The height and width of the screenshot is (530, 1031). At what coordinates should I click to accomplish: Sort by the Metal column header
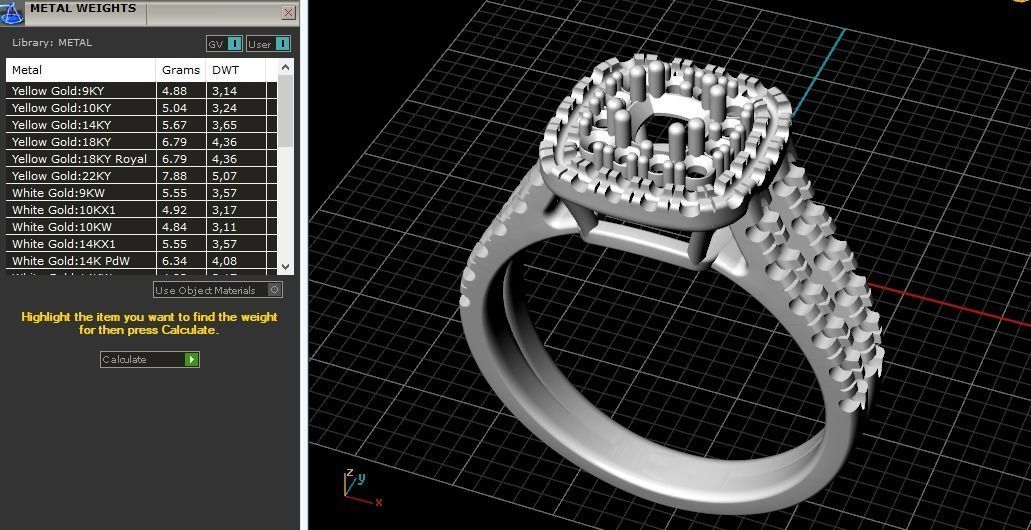click(x=81, y=70)
